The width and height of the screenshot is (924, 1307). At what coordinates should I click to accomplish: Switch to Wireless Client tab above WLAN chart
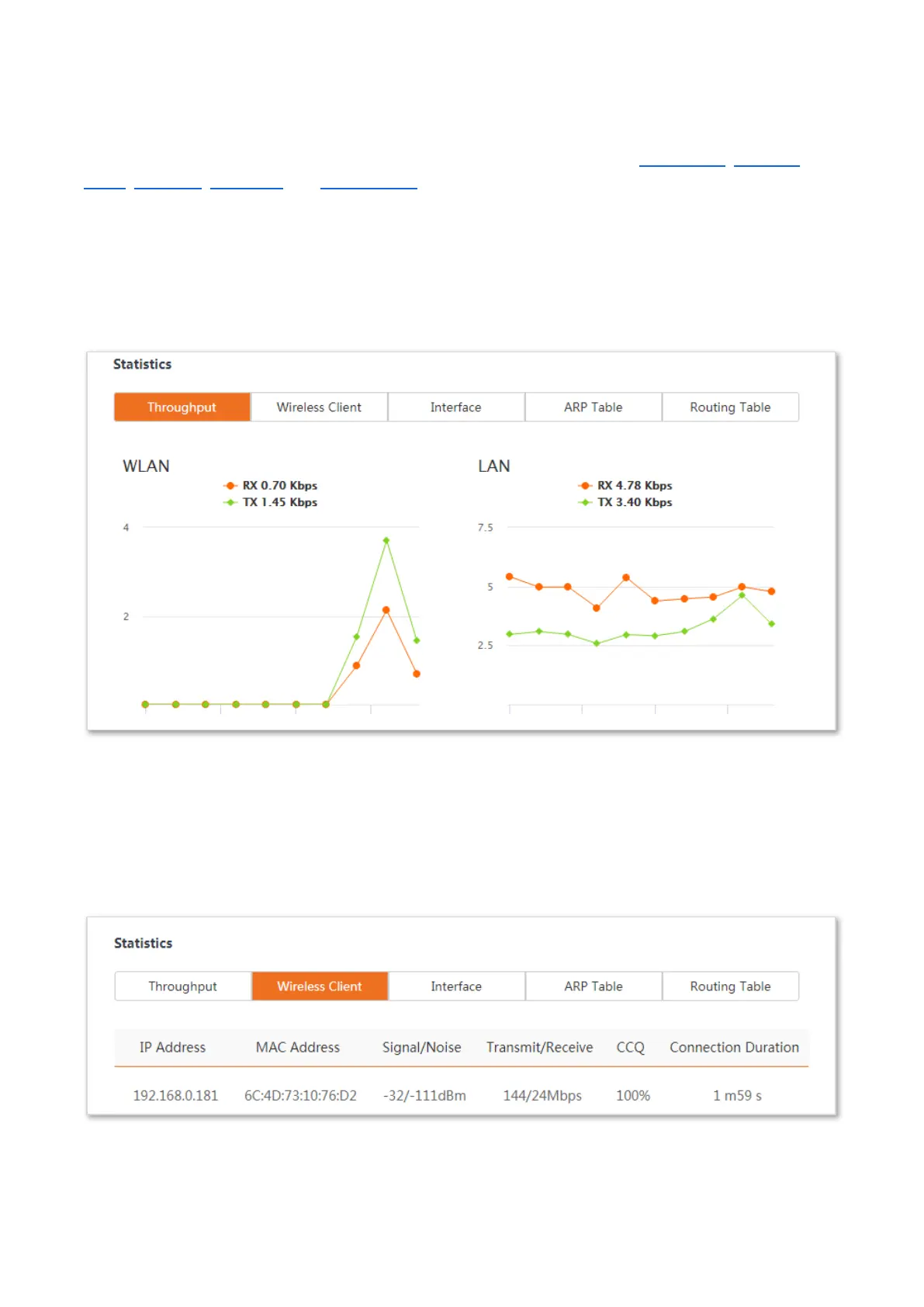(319, 407)
